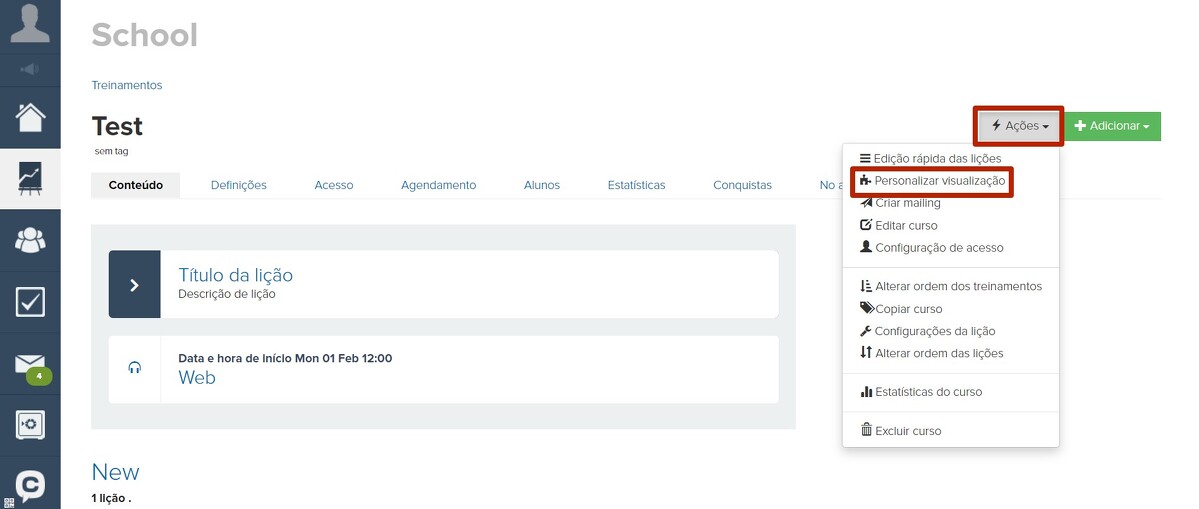Open the mail envelope sidebar icon

[30, 364]
